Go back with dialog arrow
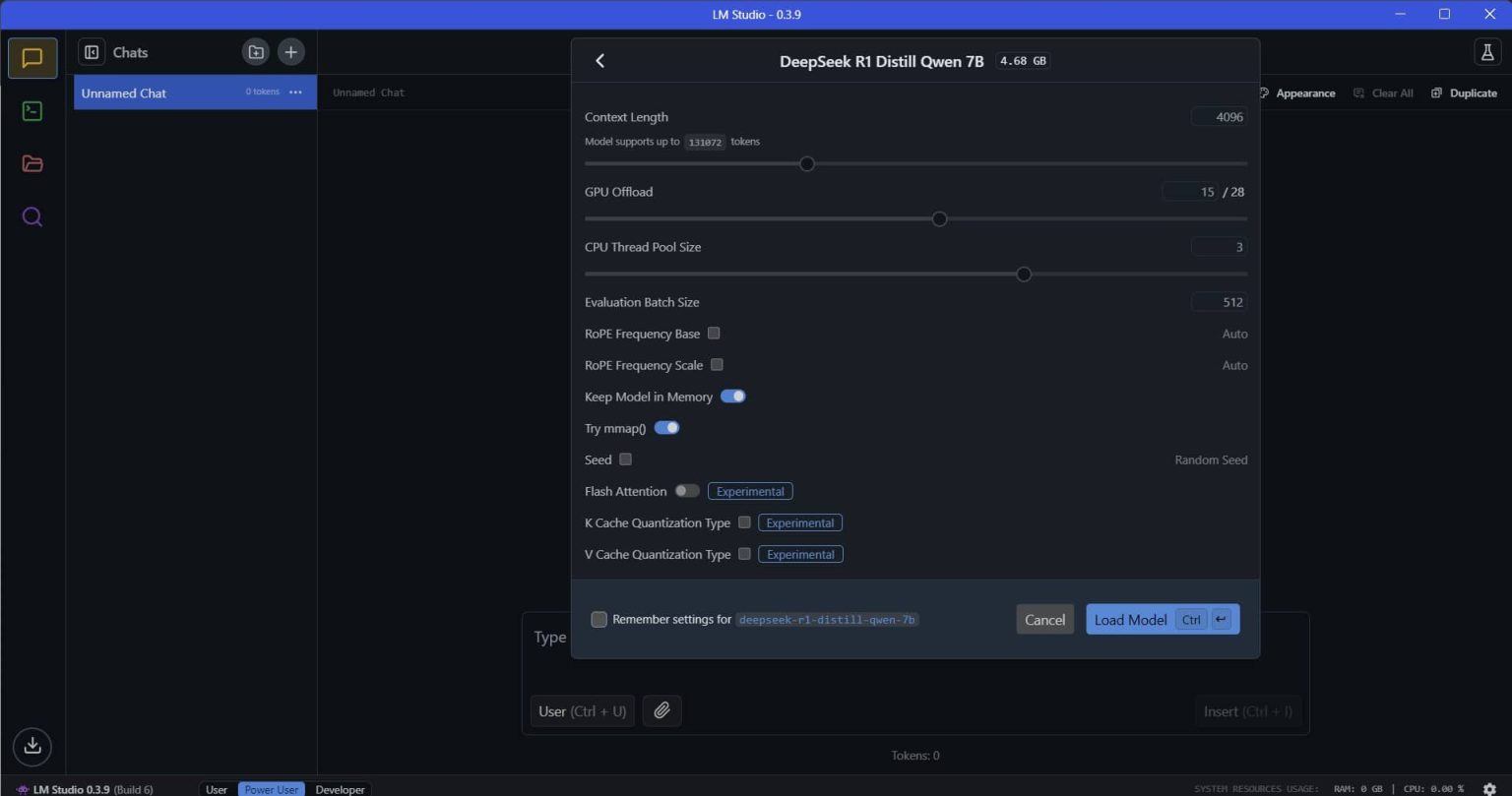The image size is (1512, 796). tap(599, 61)
